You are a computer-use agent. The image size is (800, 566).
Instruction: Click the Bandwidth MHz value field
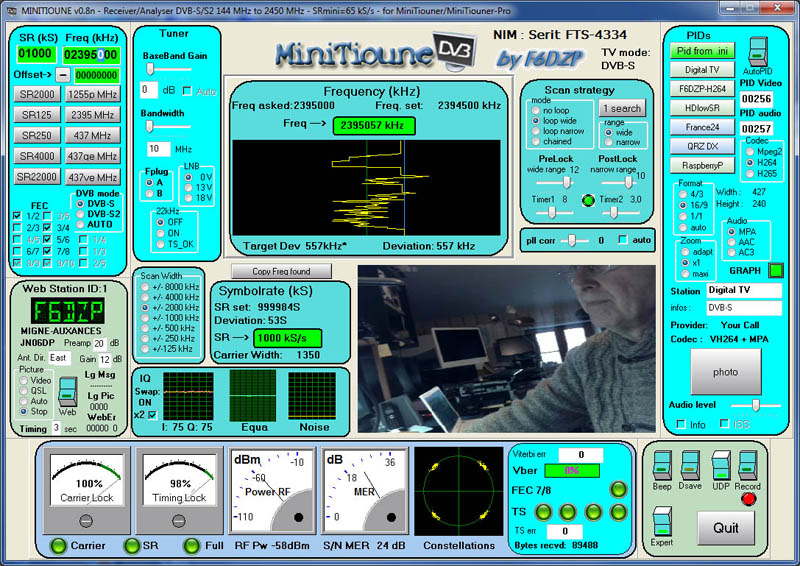(x=159, y=149)
